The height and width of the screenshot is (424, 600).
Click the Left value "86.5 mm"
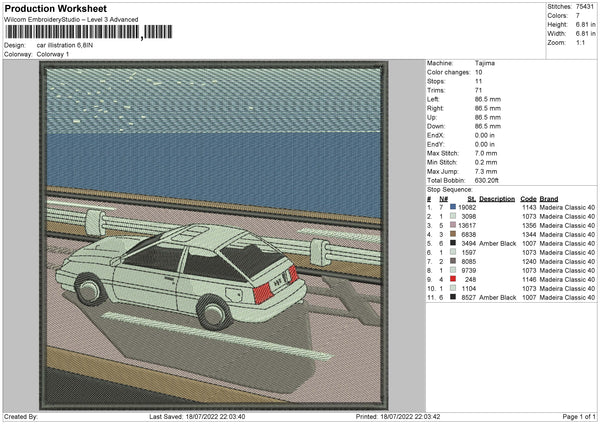click(488, 99)
